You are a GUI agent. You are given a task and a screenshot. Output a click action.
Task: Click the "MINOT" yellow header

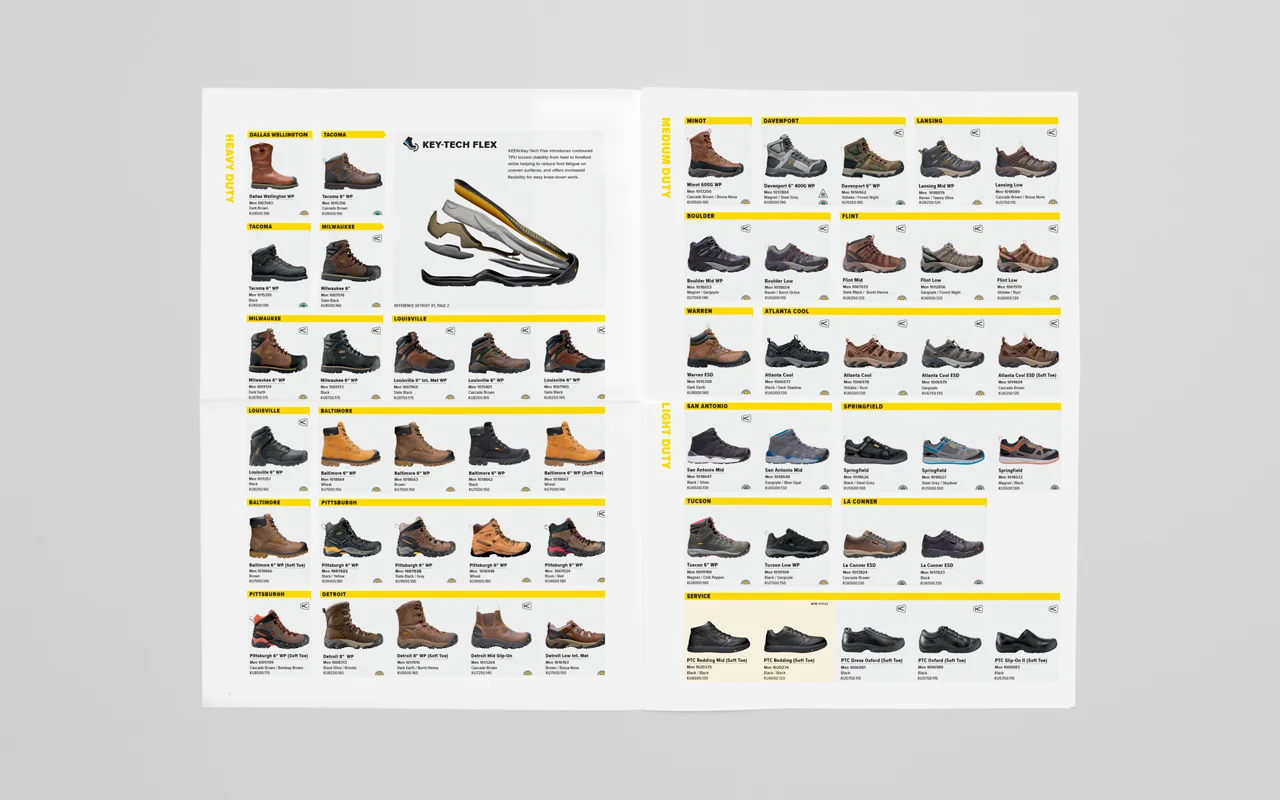pyautogui.click(x=719, y=121)
